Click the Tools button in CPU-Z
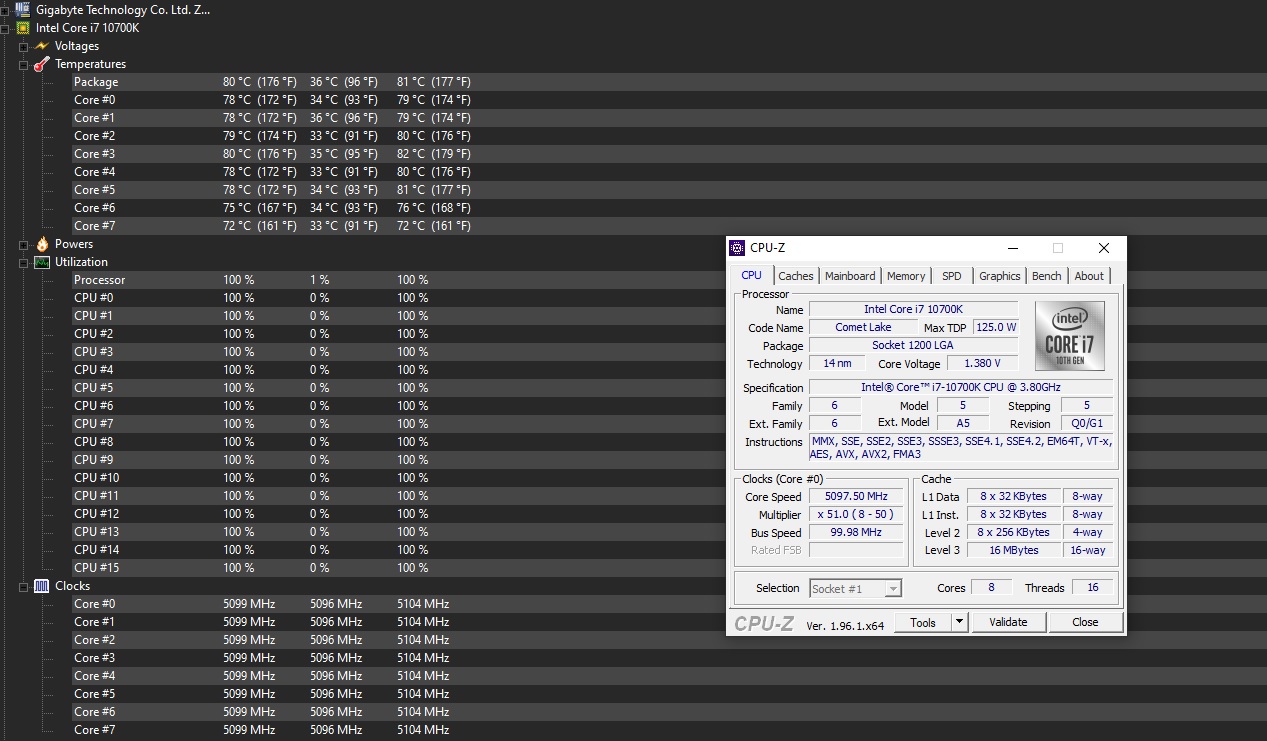 pyautogui.click(x=923, y=622)
